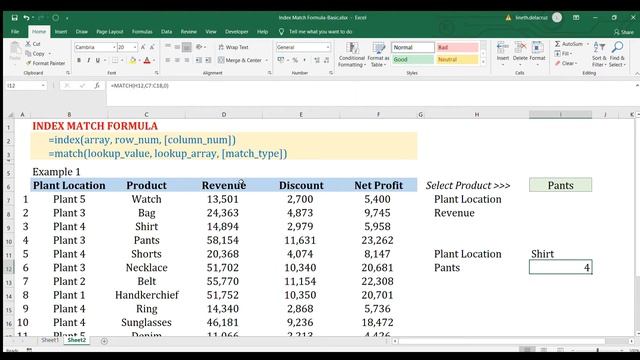Apply the red font color
The height and width of the screenshot is (360, 640).
click(147, 60)
